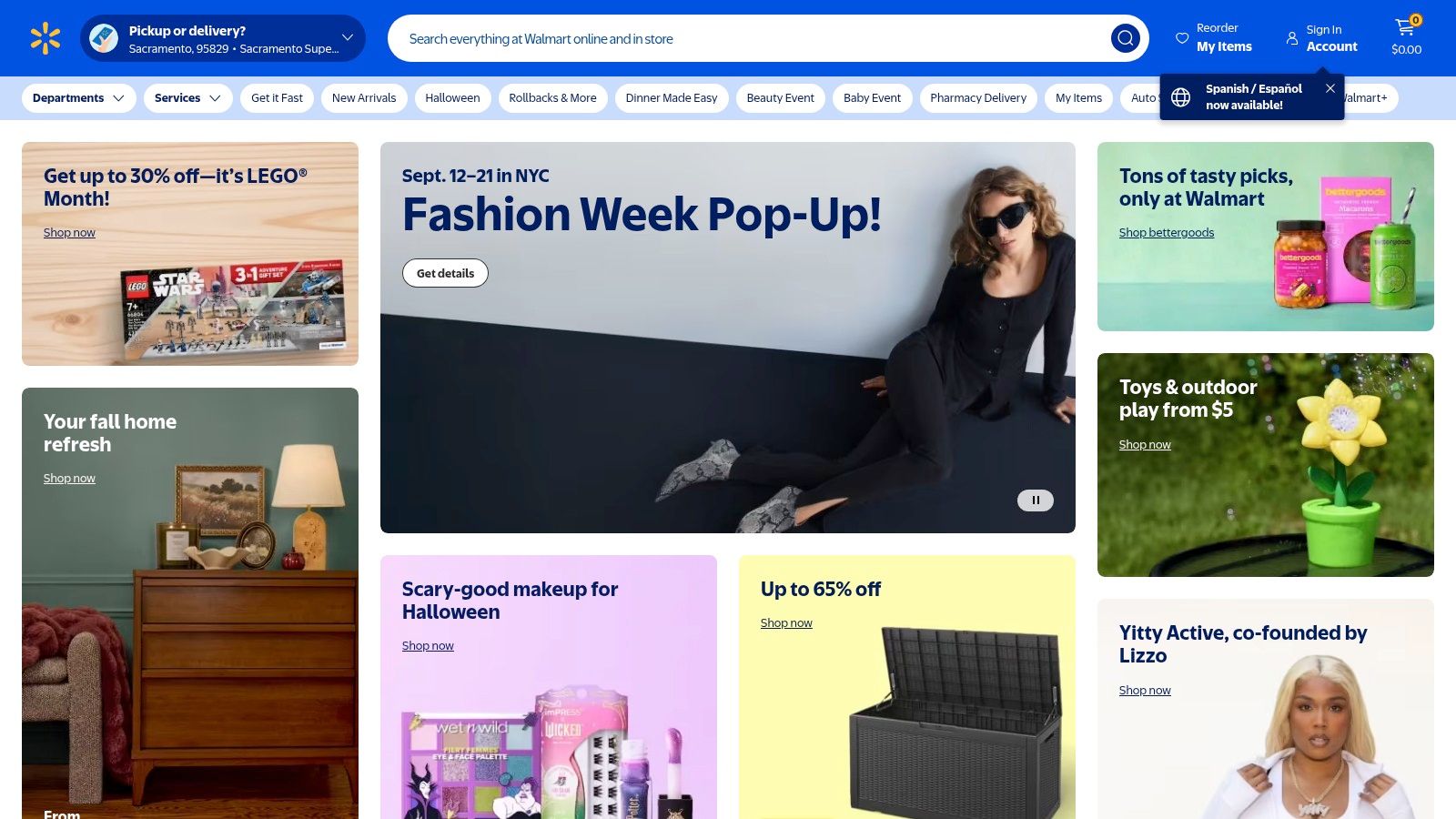Click 'Scary-good makeup for Halloween' heading
Image resolution: width=1456 pixels, height=819 pixels.
click(510, 601)
